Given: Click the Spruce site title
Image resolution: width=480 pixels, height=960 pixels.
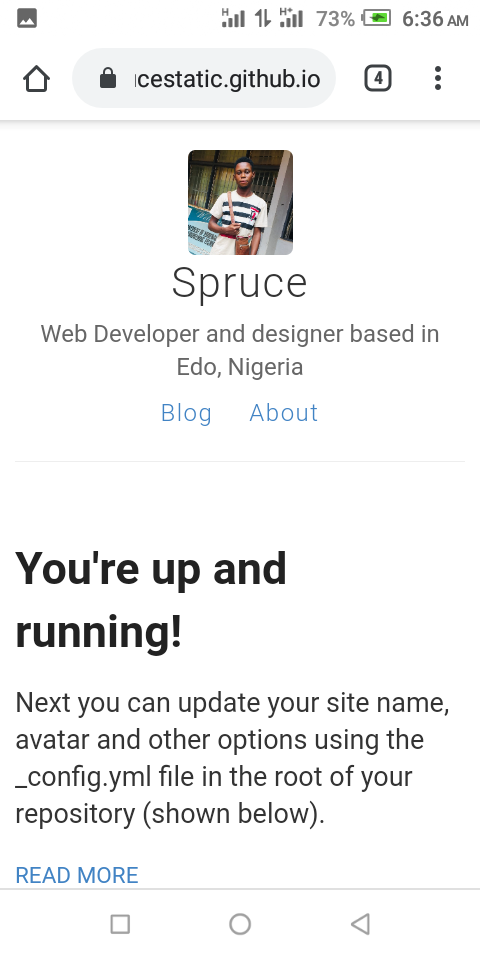Looking at the screenshot, I should (239, 282).
